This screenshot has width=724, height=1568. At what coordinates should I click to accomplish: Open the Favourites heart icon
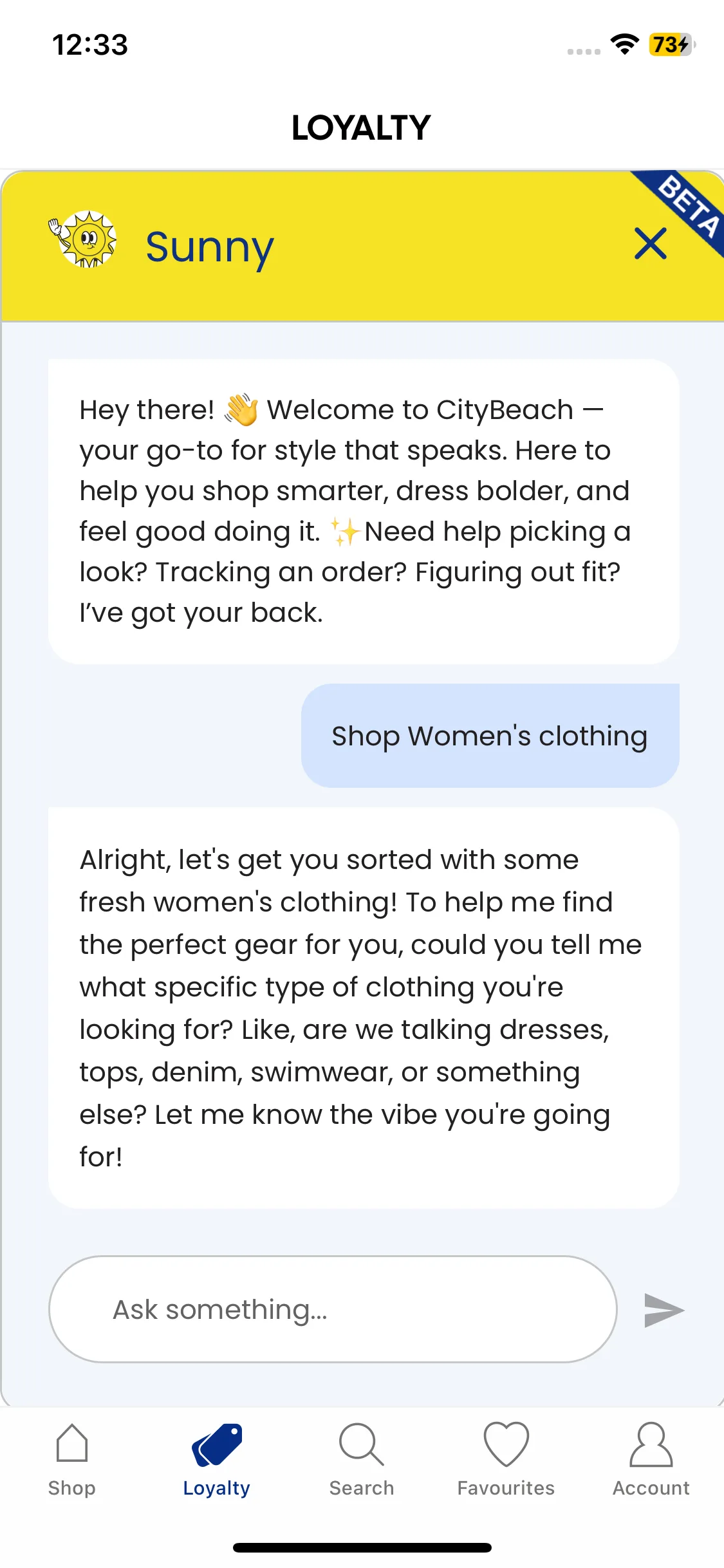[506, 1444]
